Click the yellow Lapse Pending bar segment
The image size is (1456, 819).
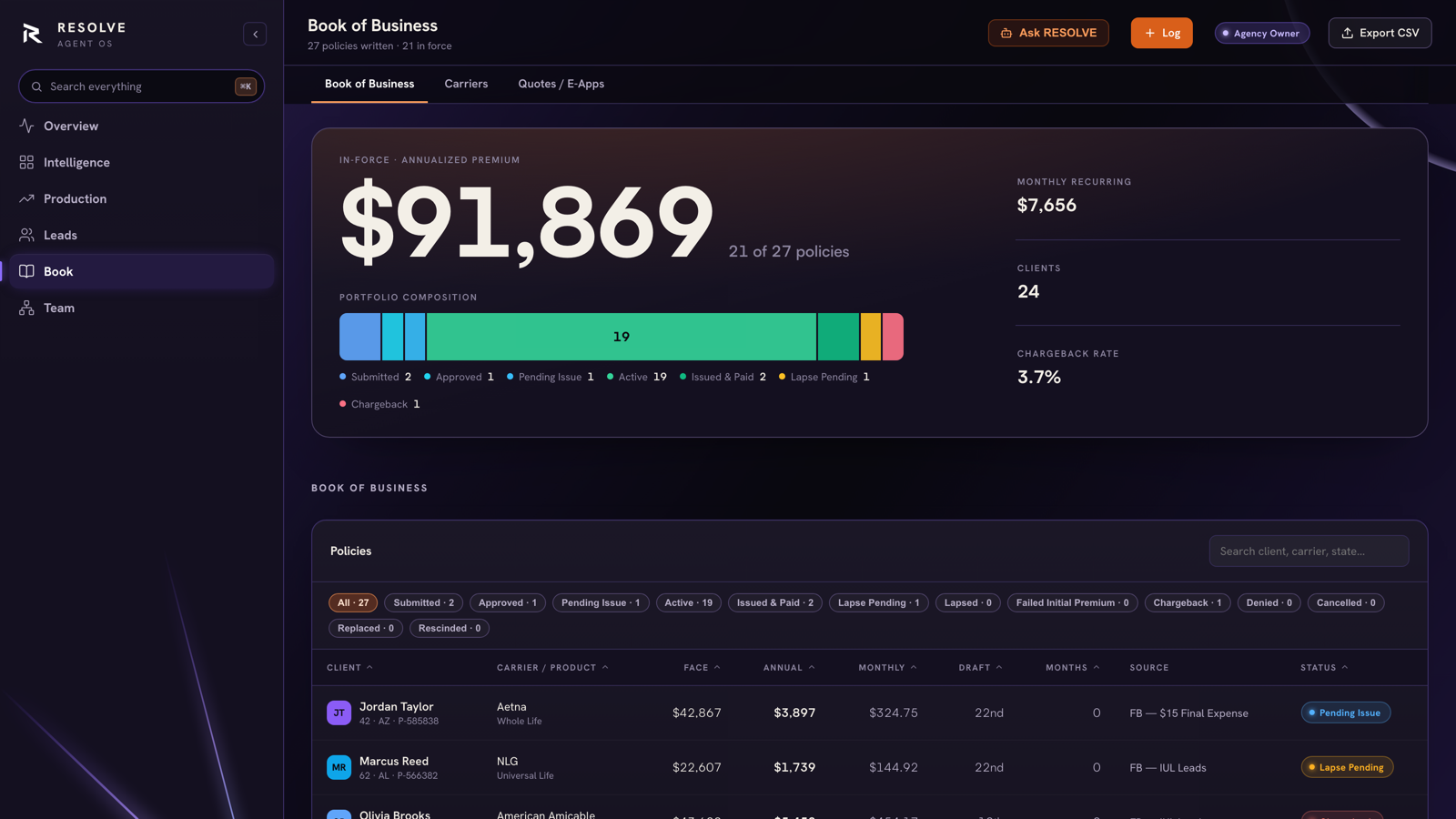(x=871, y=337)
